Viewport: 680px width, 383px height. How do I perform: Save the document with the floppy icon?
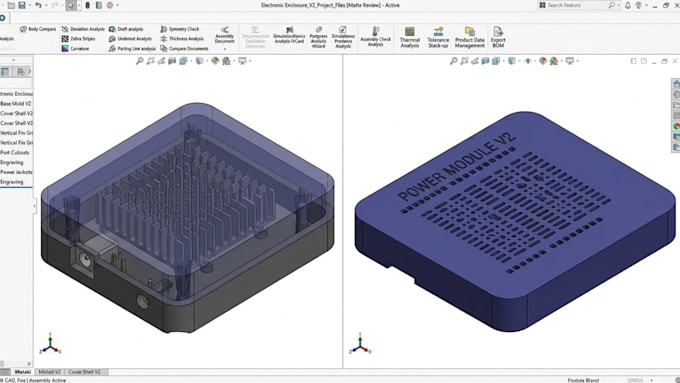(21, 5)
